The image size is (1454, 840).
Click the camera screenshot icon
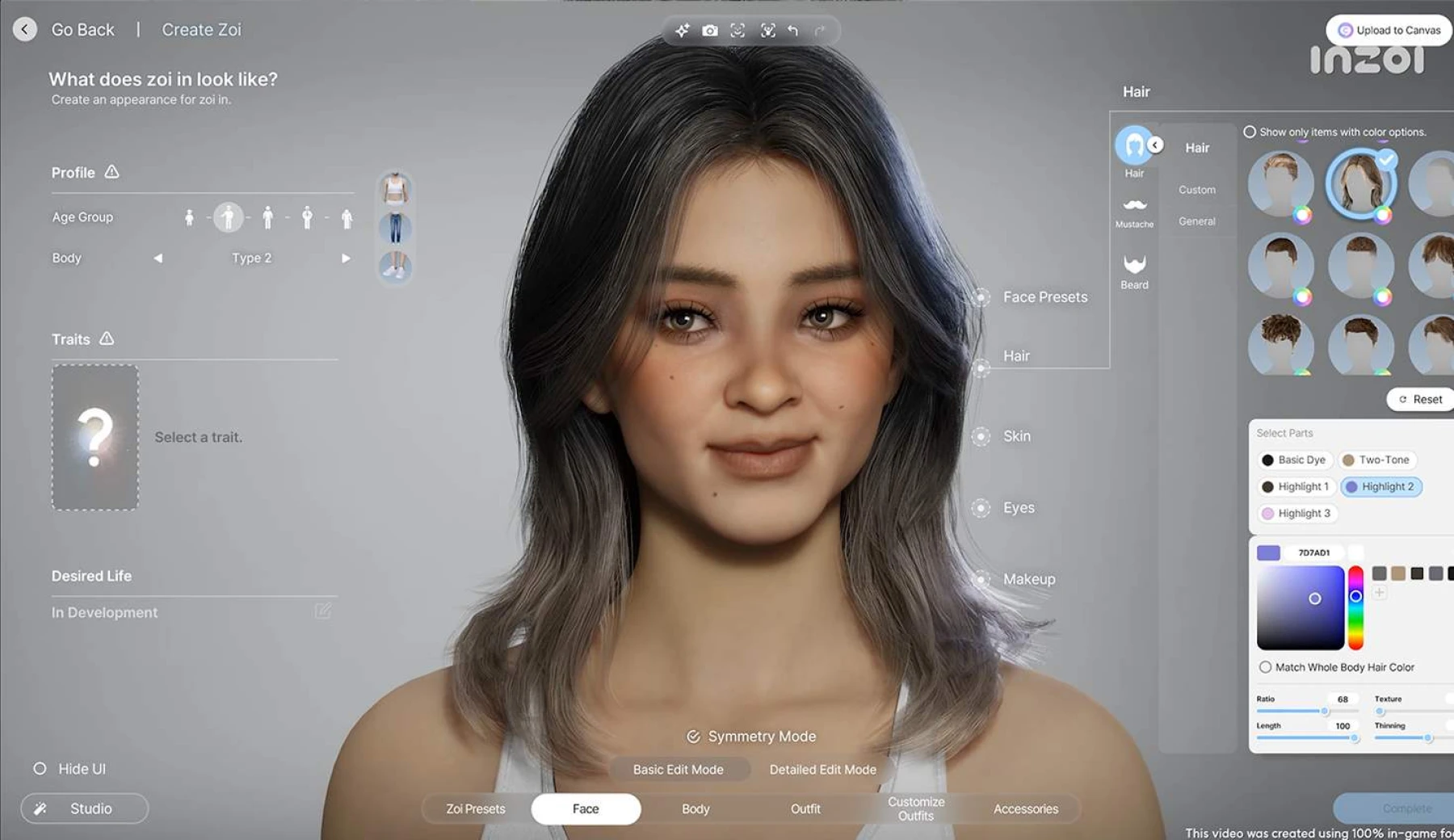[x=709, y=31]
